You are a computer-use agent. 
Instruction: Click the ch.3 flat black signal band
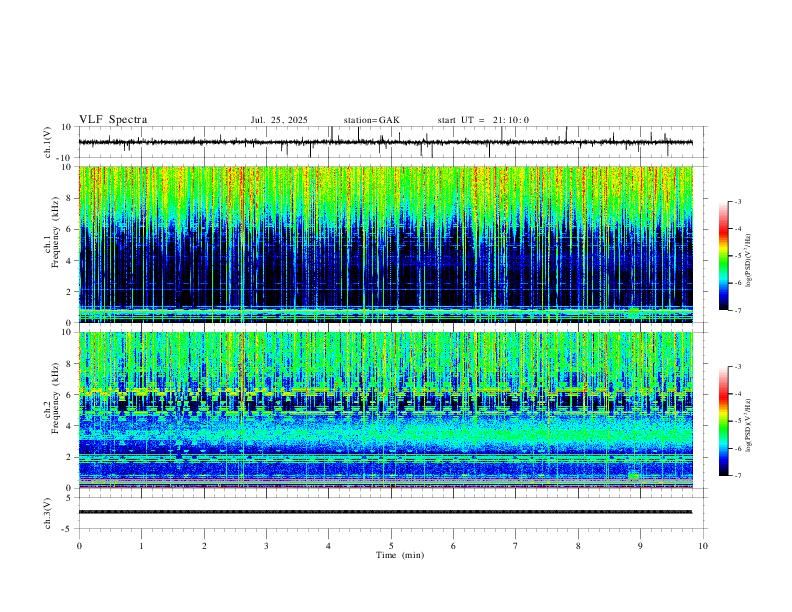385,512
